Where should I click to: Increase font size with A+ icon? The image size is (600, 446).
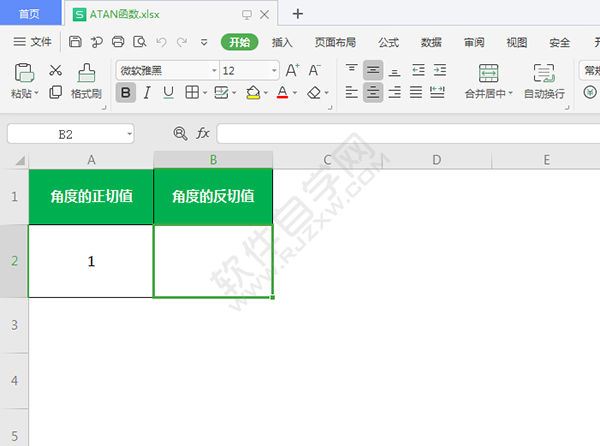tap(293, 70)
